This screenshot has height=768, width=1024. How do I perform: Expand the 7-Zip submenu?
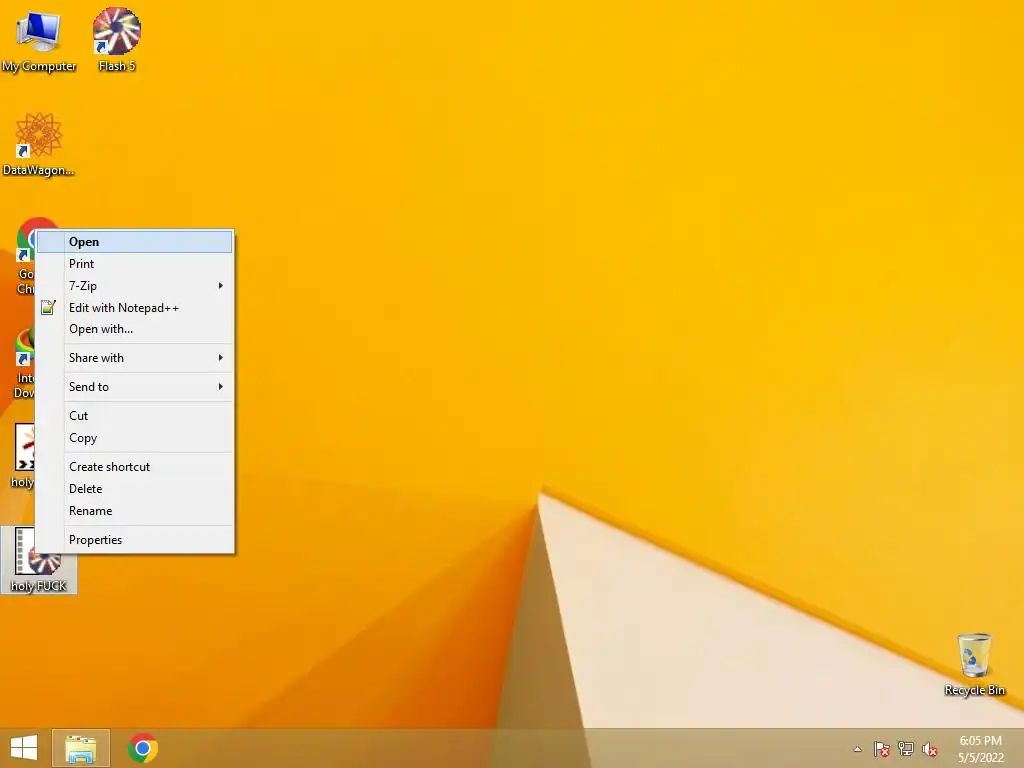(135, 285)
